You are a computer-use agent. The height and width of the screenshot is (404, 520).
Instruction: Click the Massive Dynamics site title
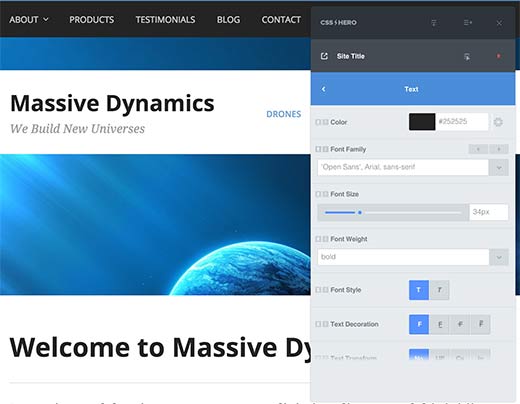pos(112,103)
